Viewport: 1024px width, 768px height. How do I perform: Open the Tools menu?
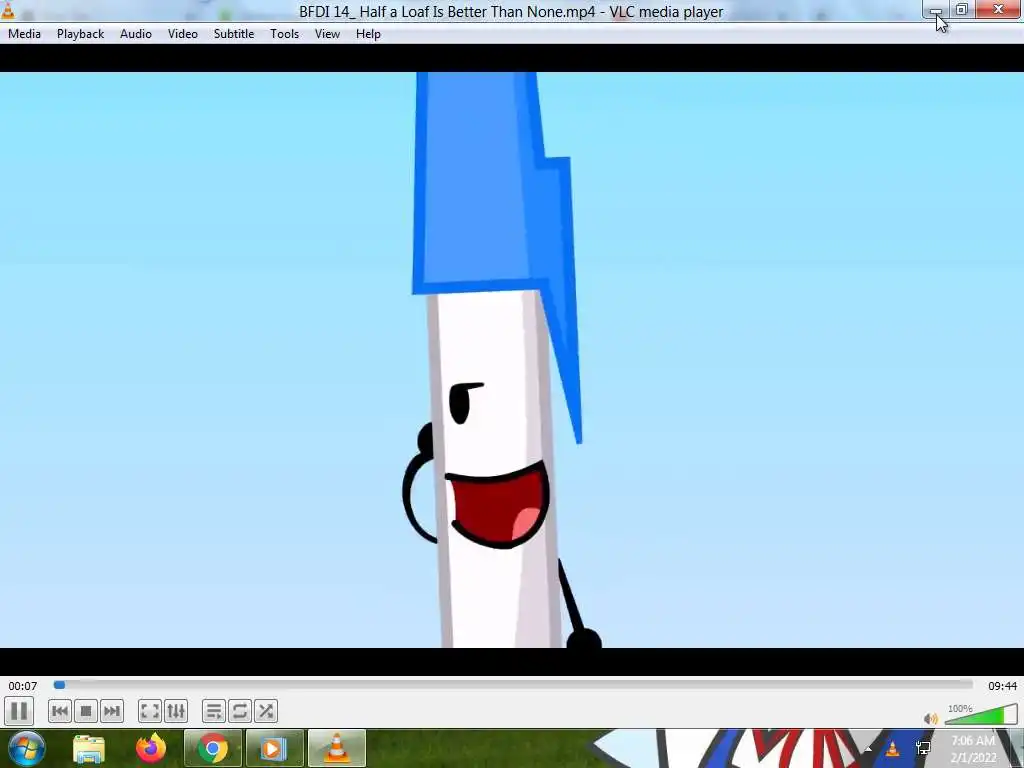click(285, 34)
